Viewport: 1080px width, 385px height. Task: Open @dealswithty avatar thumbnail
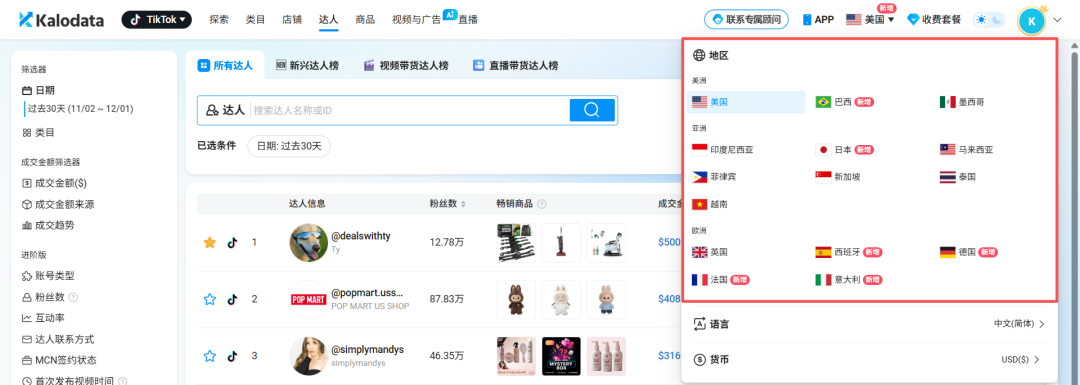point(309,242)
